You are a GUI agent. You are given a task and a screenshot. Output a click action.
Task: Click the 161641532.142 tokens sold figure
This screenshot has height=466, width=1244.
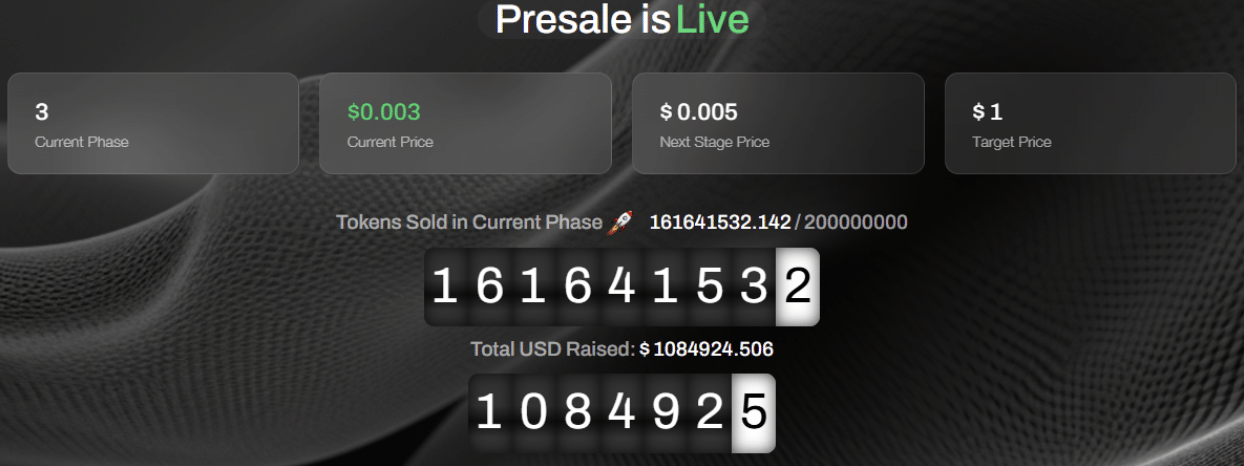pyautogui.click(x=720, y=222)
